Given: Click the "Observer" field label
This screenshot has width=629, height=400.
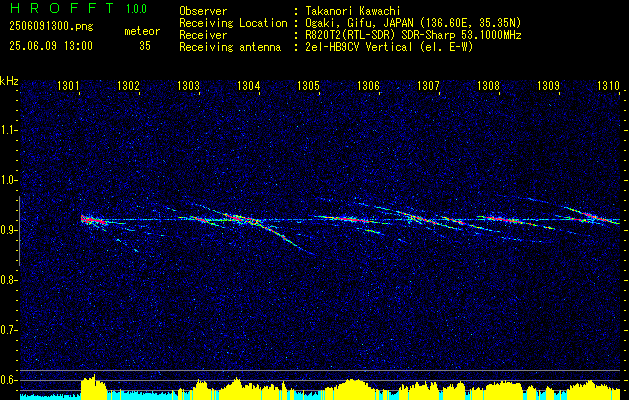Looking at the screenshot, I should coord(203,11).
